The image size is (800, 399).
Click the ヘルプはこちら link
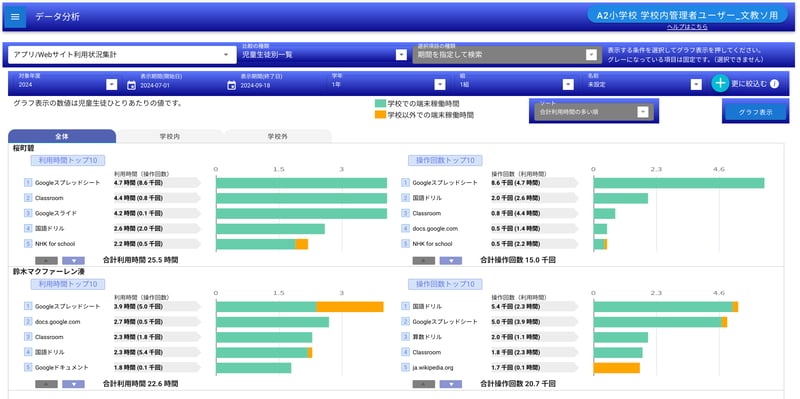click(x=687, y=27)
